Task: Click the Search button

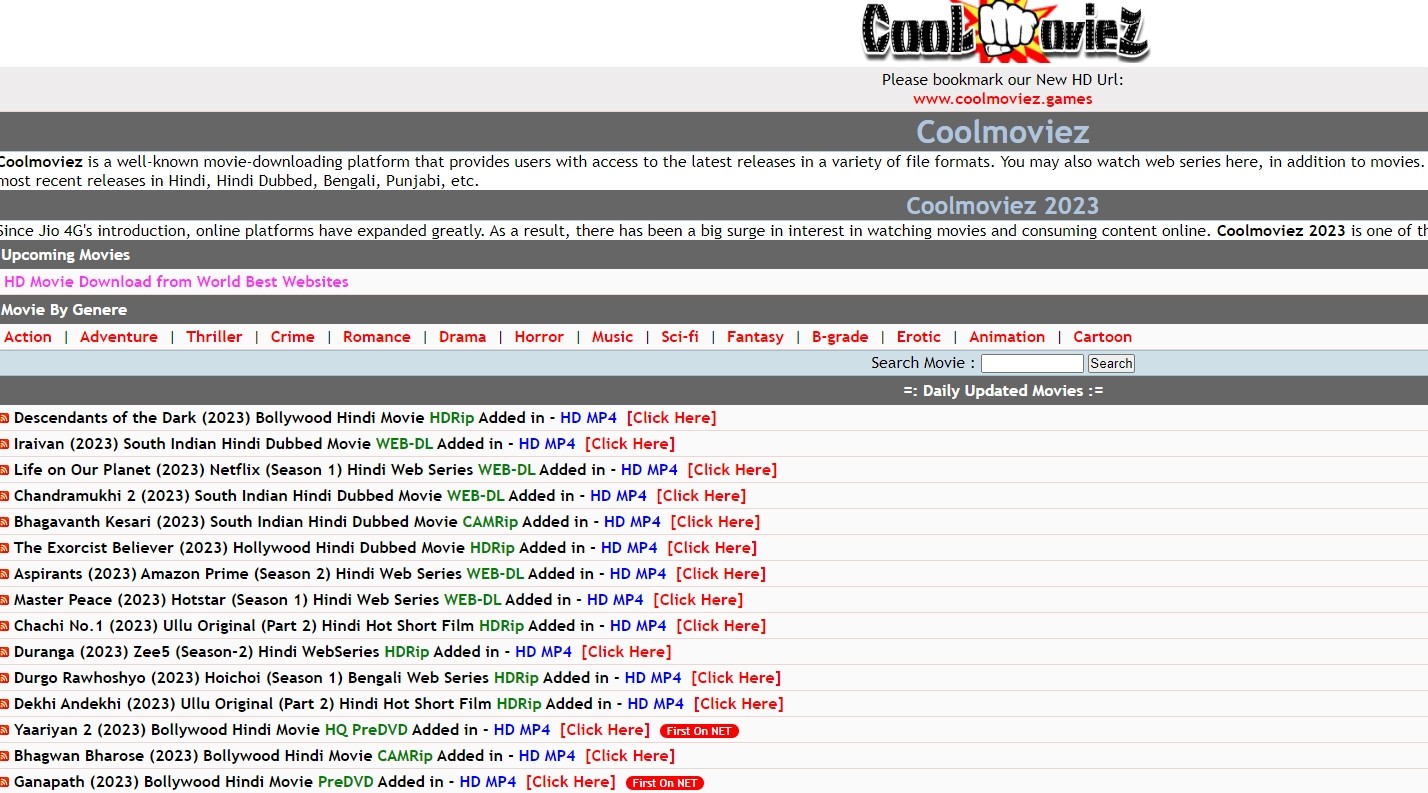Action: point(1111,363)
